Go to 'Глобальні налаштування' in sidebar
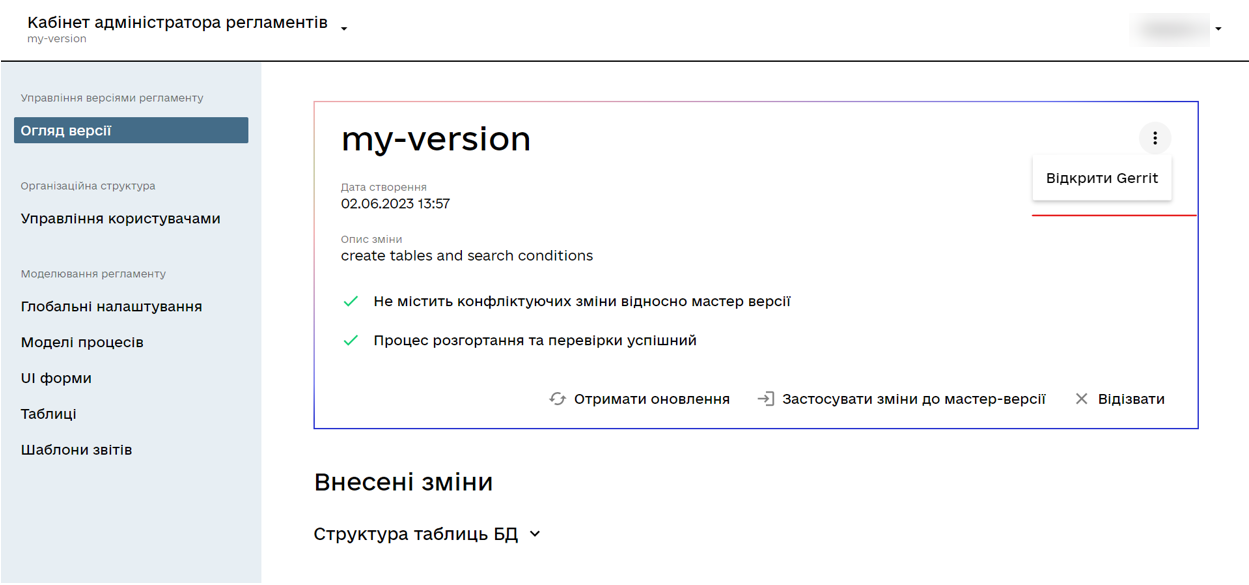1249x585 pixels. [112, 306]
